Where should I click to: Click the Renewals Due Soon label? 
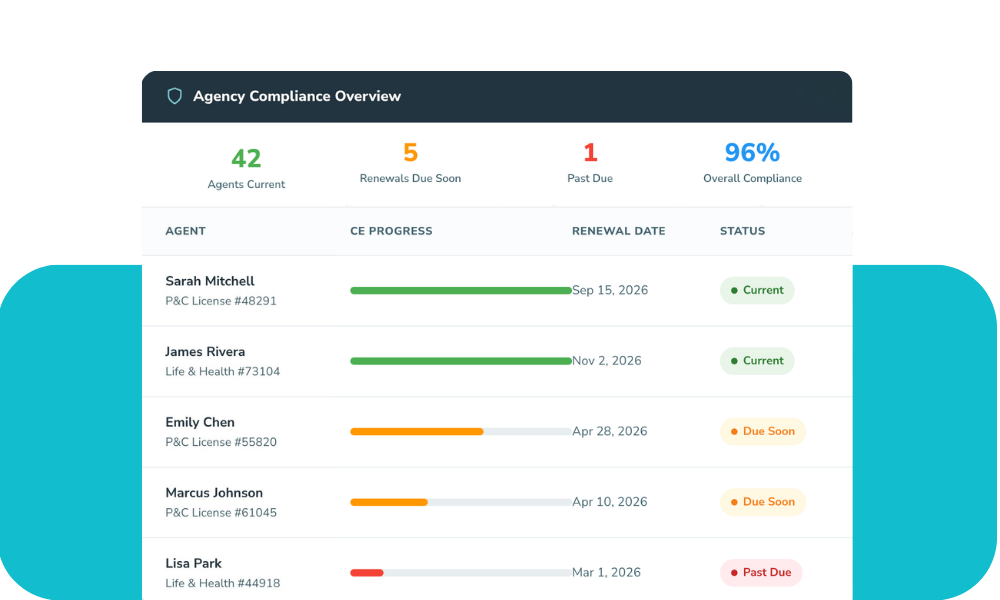tap(410, 179)
